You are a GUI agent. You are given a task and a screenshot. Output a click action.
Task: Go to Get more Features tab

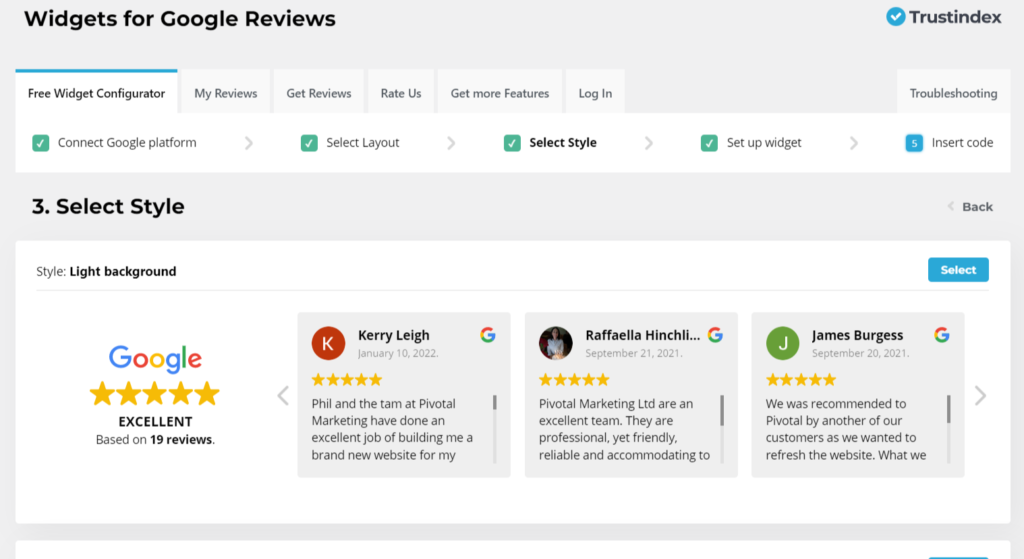(500, 93)
